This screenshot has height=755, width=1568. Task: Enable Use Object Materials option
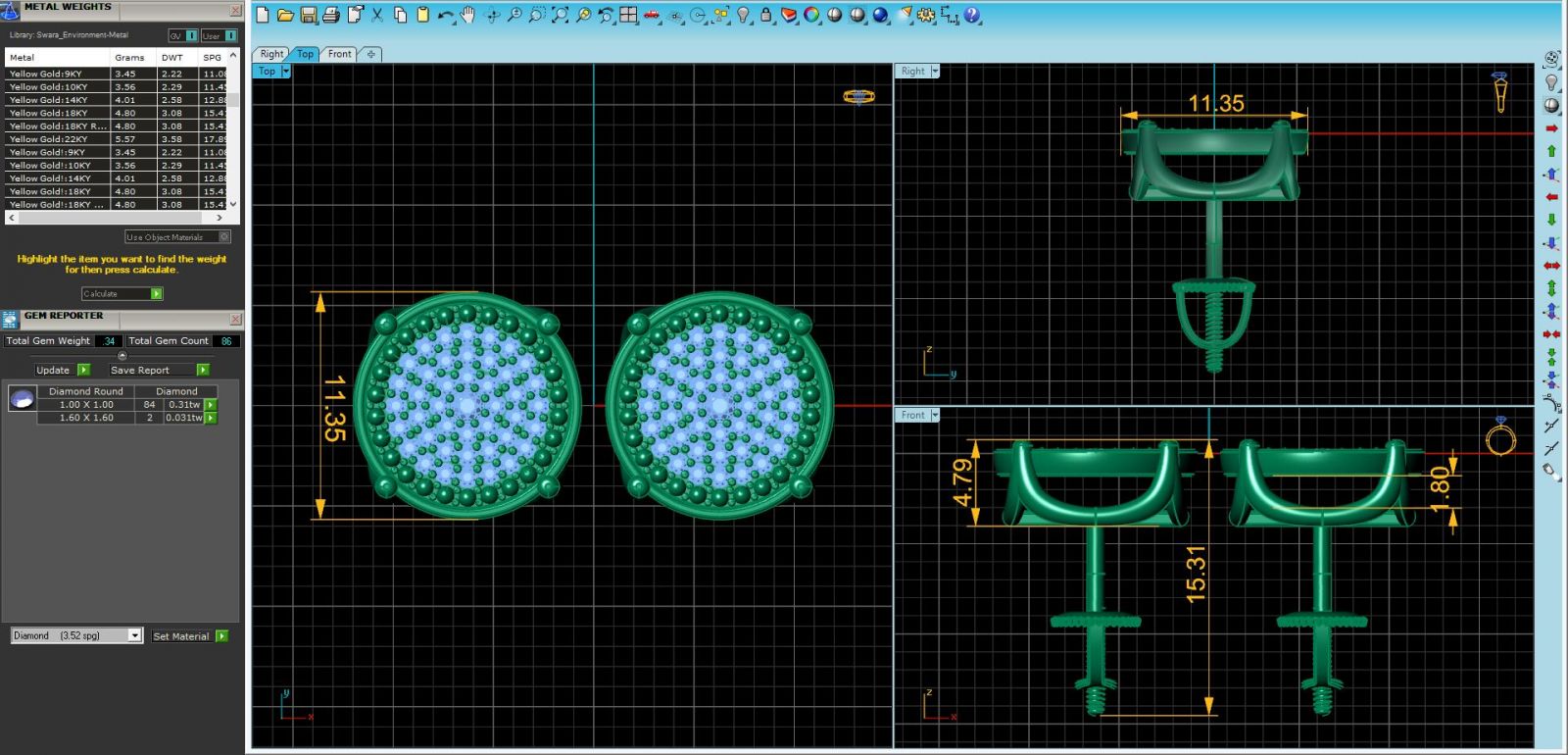click(x=224, y=237)
